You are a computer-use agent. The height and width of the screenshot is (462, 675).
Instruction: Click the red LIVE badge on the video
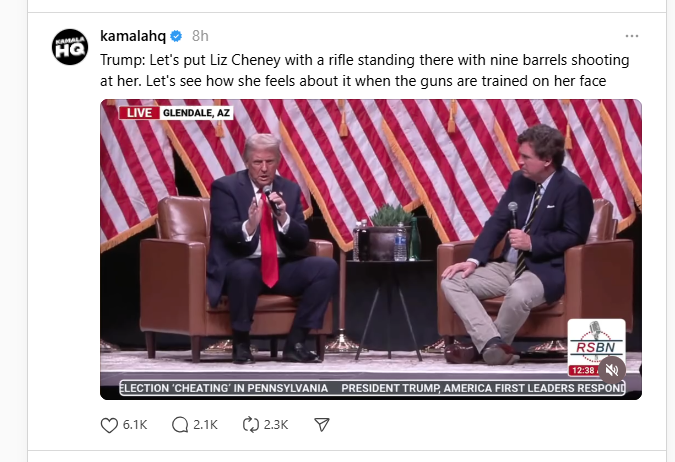pos(138,113)
